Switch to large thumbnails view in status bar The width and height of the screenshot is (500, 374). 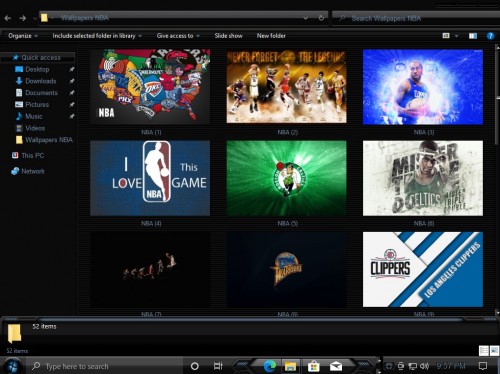(x=494, y=350)
